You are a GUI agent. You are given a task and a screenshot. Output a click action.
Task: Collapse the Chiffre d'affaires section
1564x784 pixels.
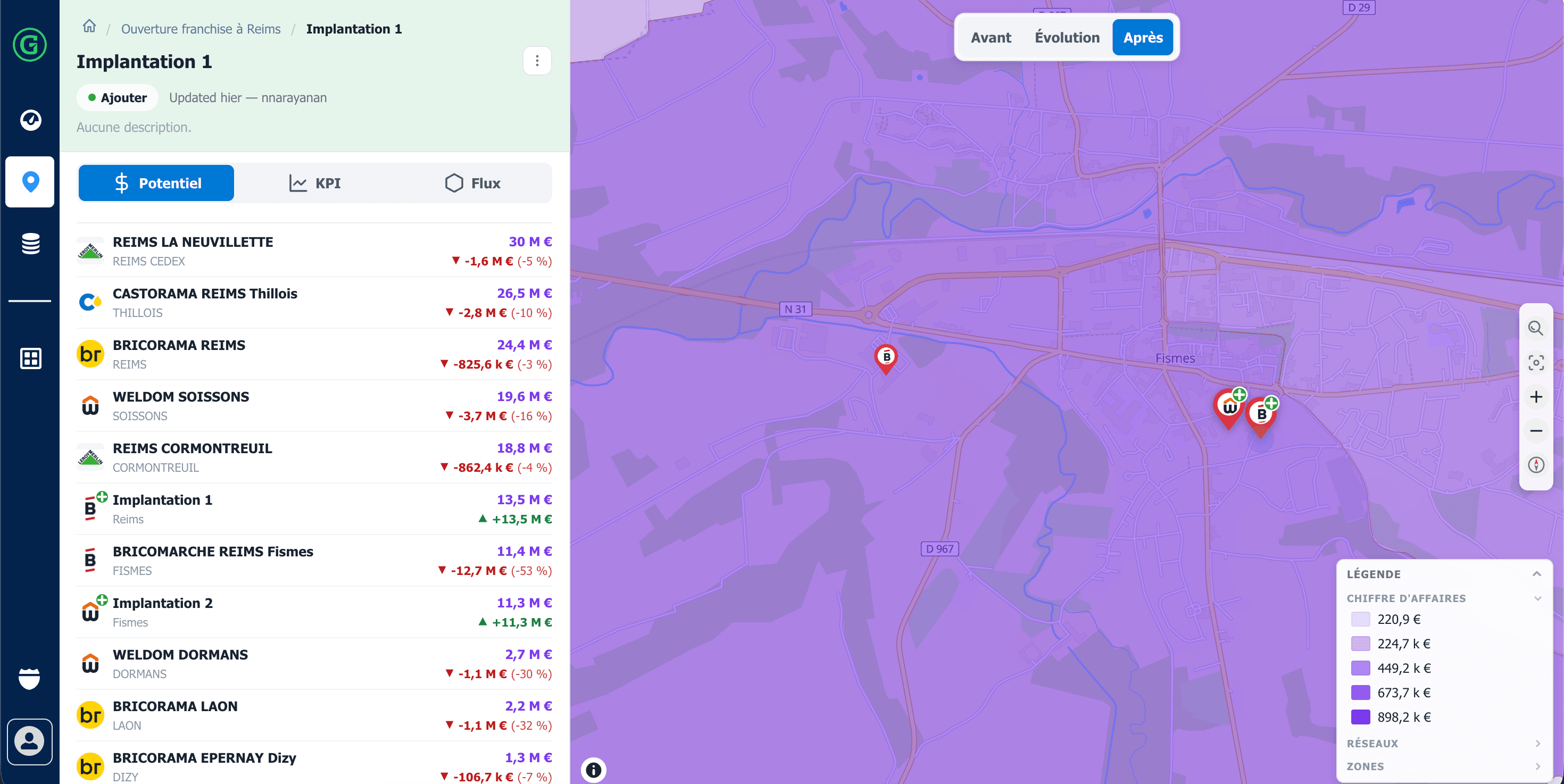1537,598
